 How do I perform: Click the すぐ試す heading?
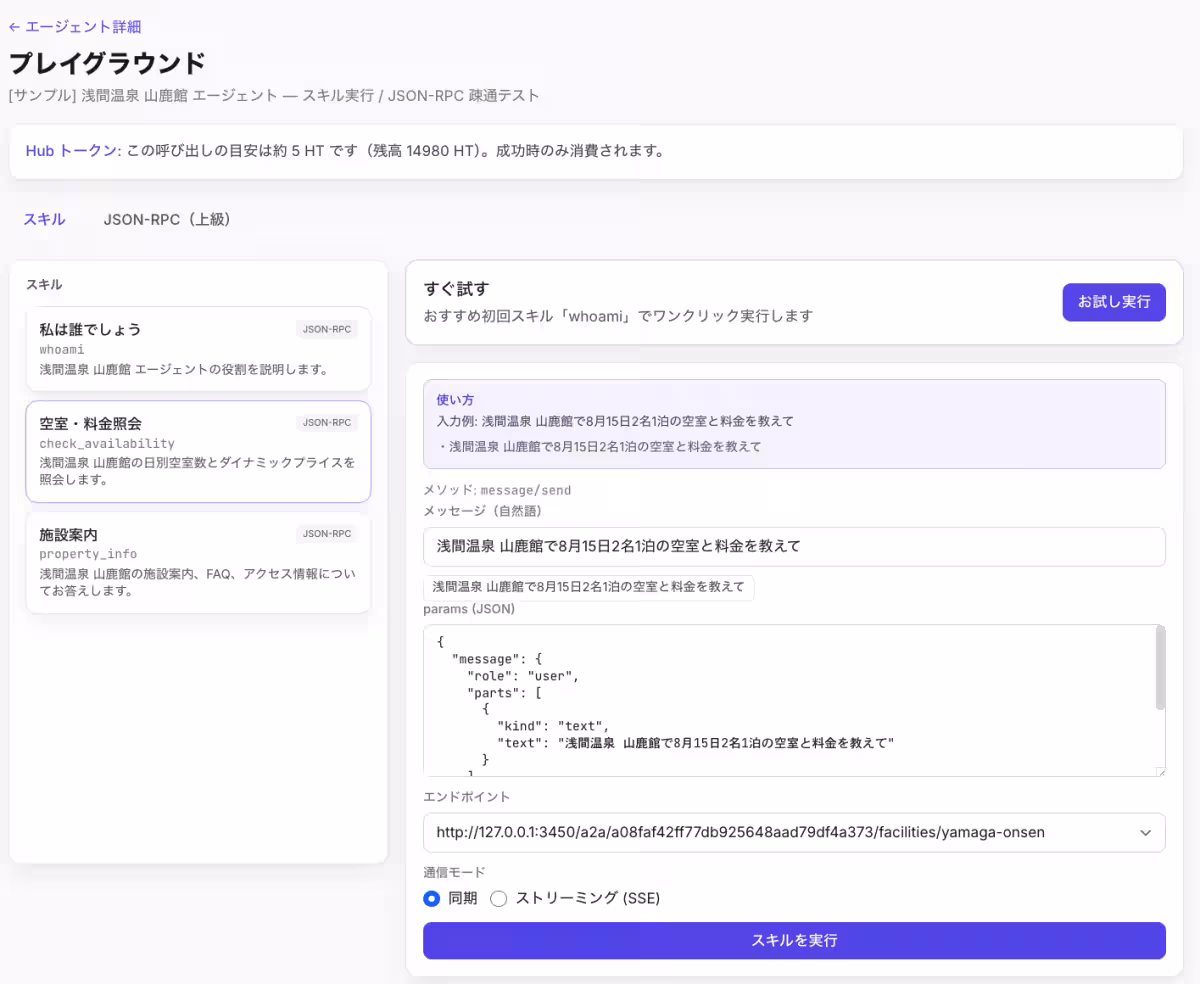pyautogui.click(x=456, y=289)
